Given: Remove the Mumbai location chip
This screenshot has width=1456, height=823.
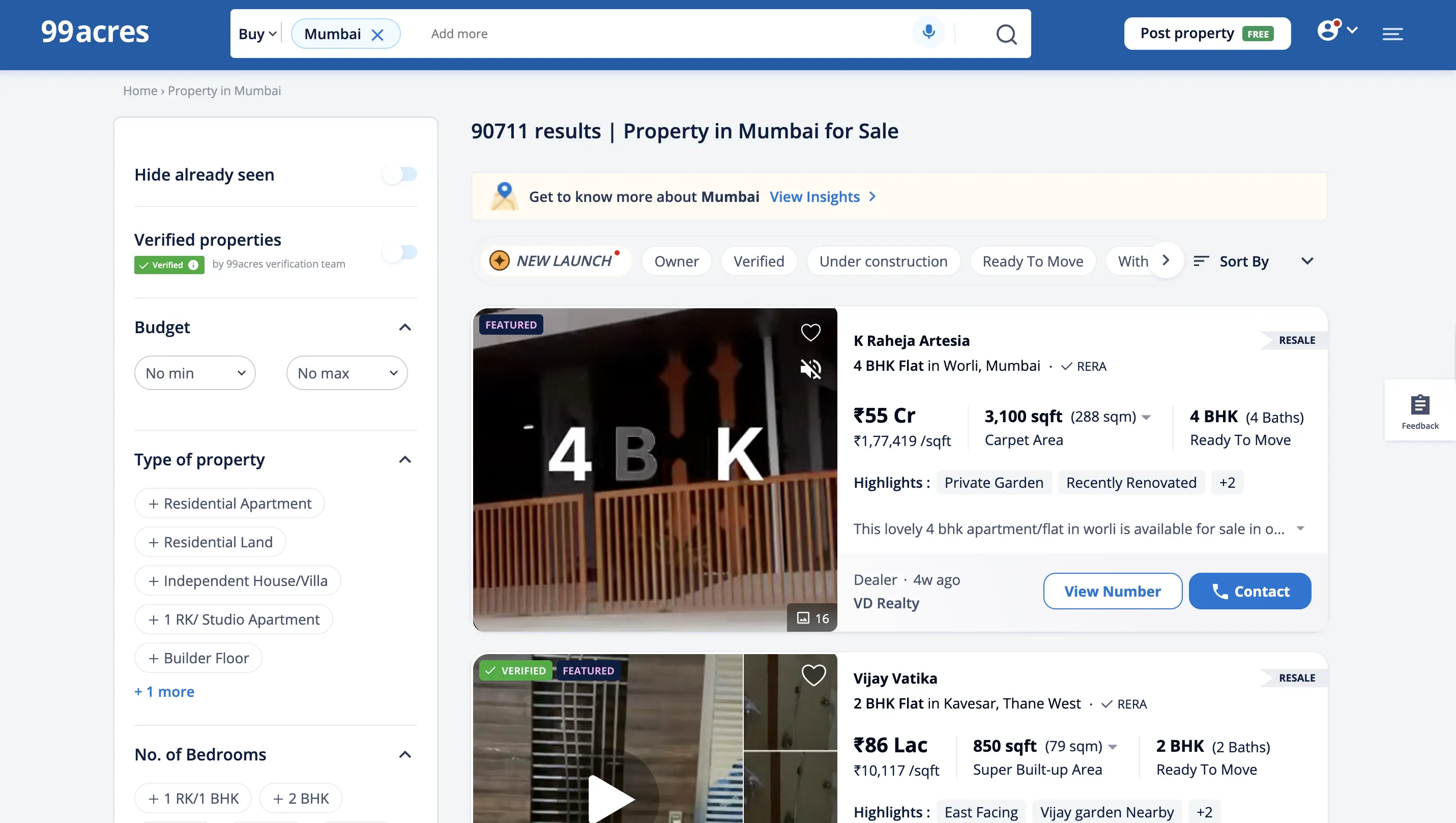Looking at the screenshot, I should (x=377, y=35).
